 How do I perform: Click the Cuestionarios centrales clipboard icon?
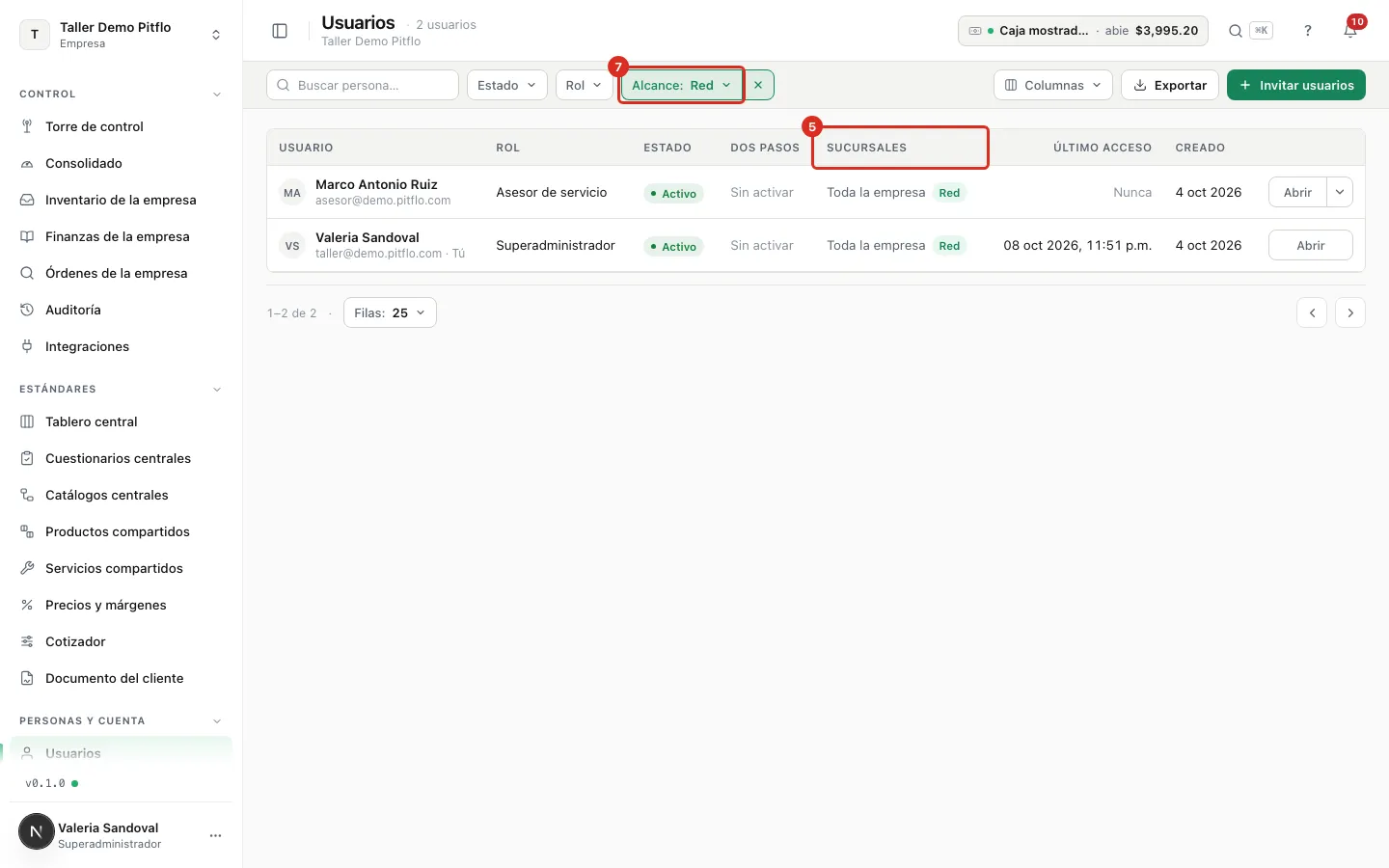27,458
